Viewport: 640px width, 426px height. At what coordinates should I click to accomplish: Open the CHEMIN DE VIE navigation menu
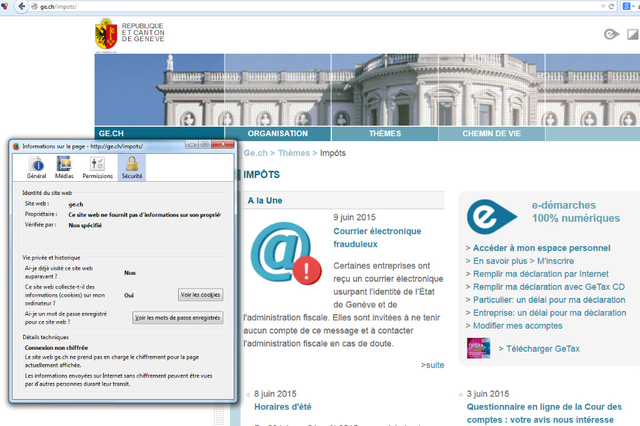[x=492, y=133]
